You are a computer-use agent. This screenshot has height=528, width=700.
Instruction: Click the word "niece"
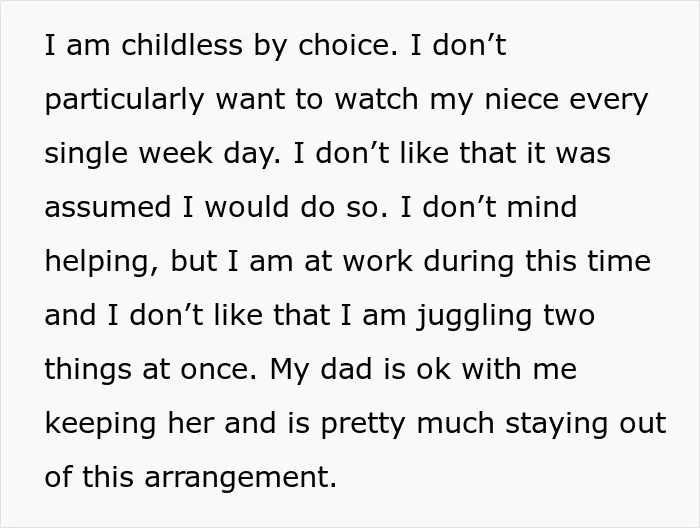point(521,99)
